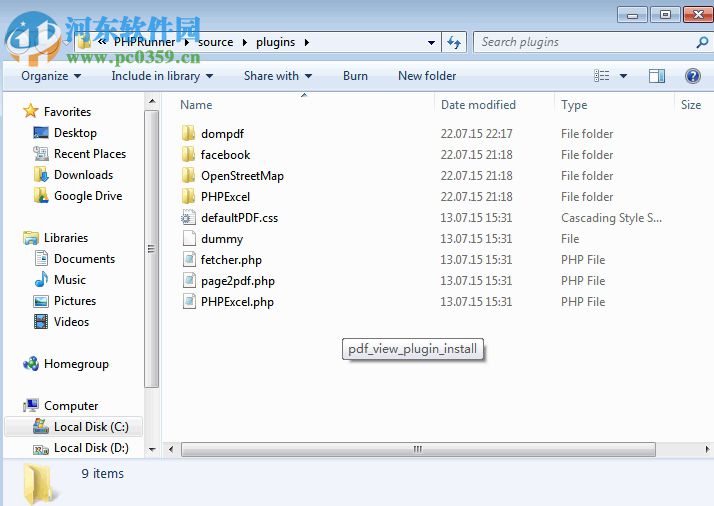Click the Videos library icon
Viewport: 714px width, 506px height.
(x=41, y=322)
